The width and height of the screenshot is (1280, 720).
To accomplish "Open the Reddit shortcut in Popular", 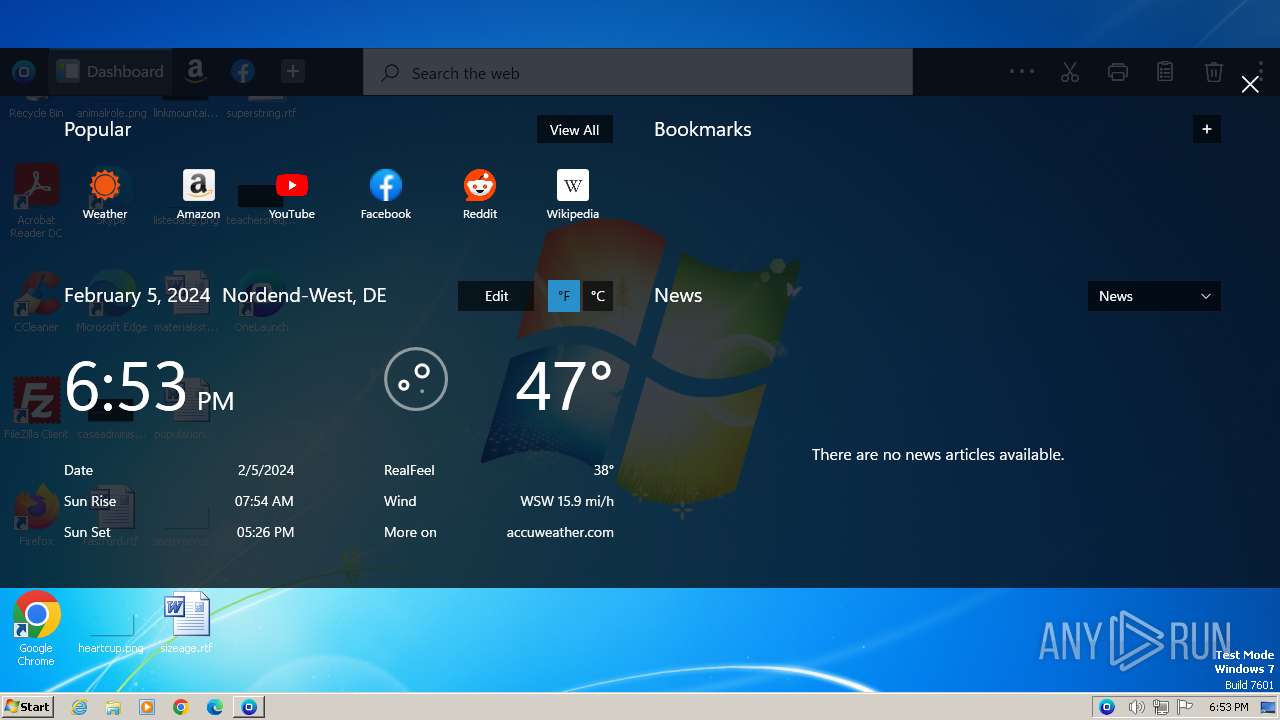I will click(x=480, y=195).
